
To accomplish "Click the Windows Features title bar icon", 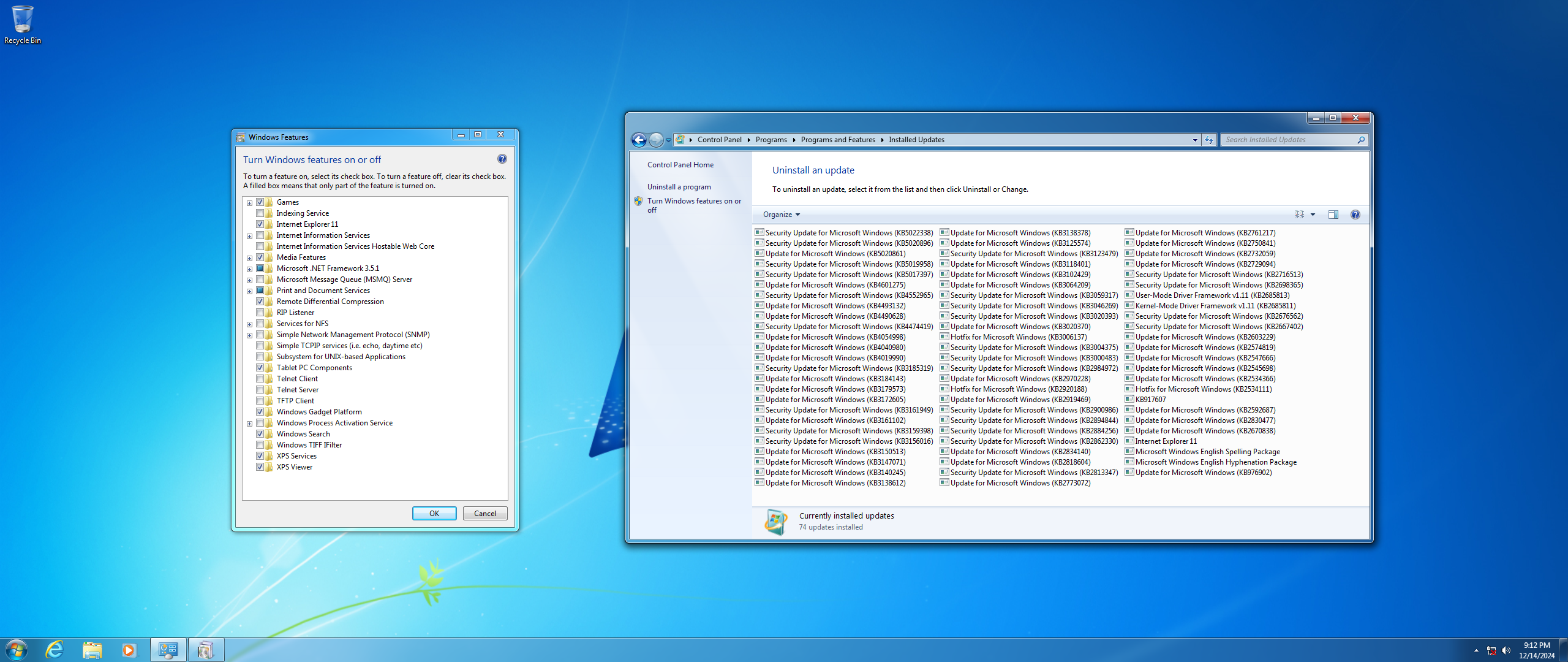I will 241,137.
